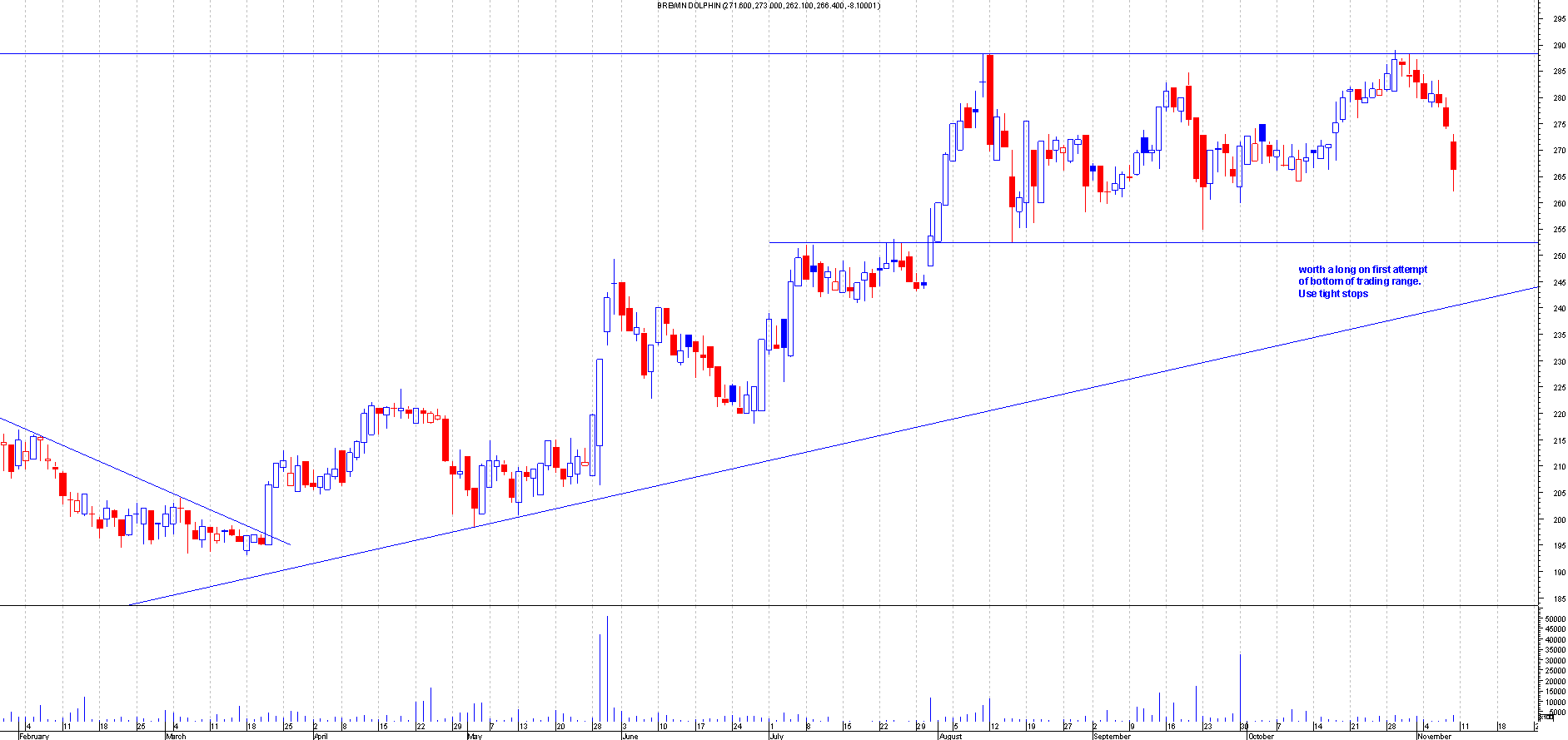Select the lower horizontal support line near 252
This screenshot has width=1568, height=740.
[x=1249, y=243]
